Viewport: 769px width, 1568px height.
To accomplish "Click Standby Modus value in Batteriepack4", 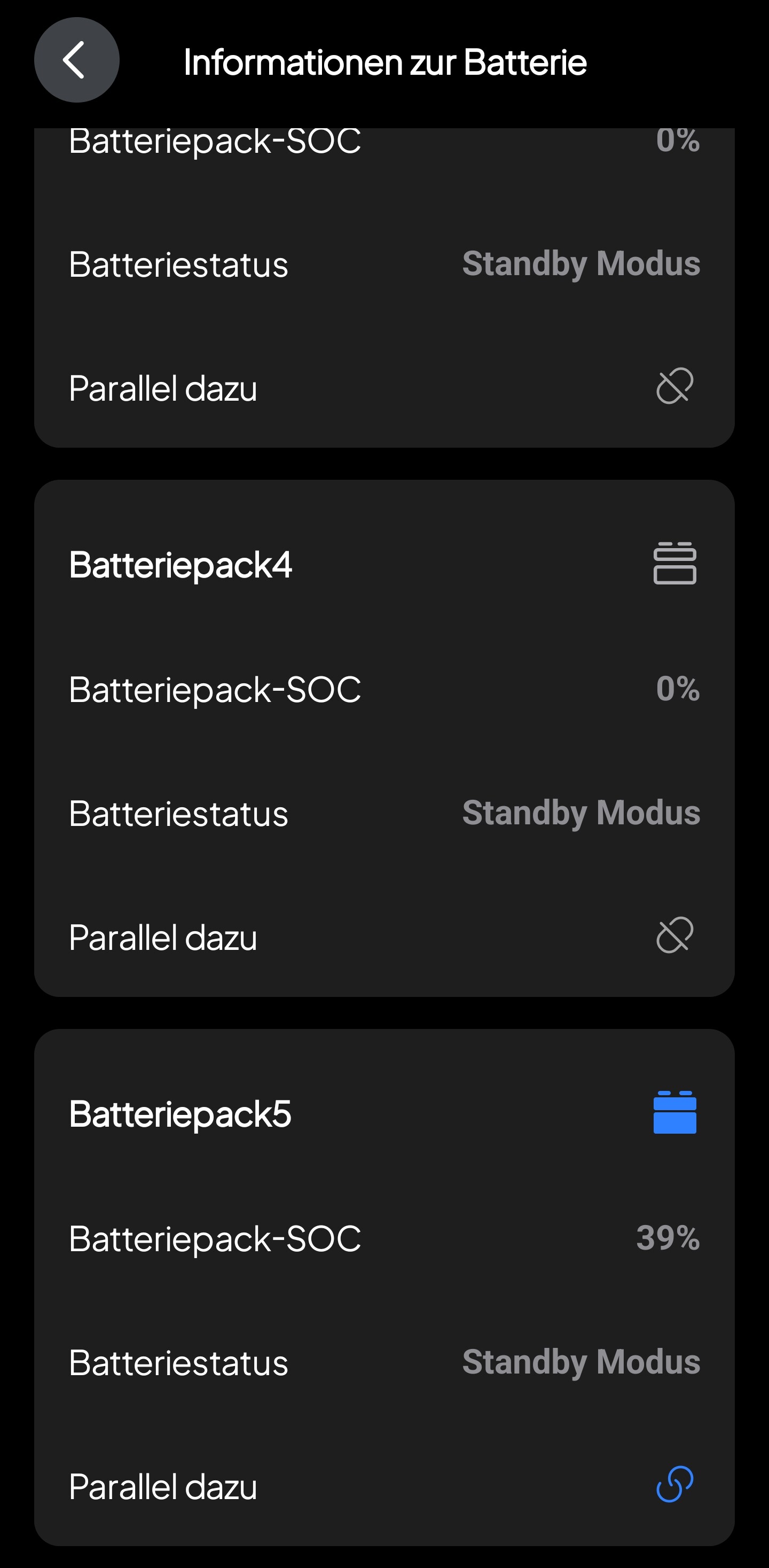I will [x=581, y=813].
